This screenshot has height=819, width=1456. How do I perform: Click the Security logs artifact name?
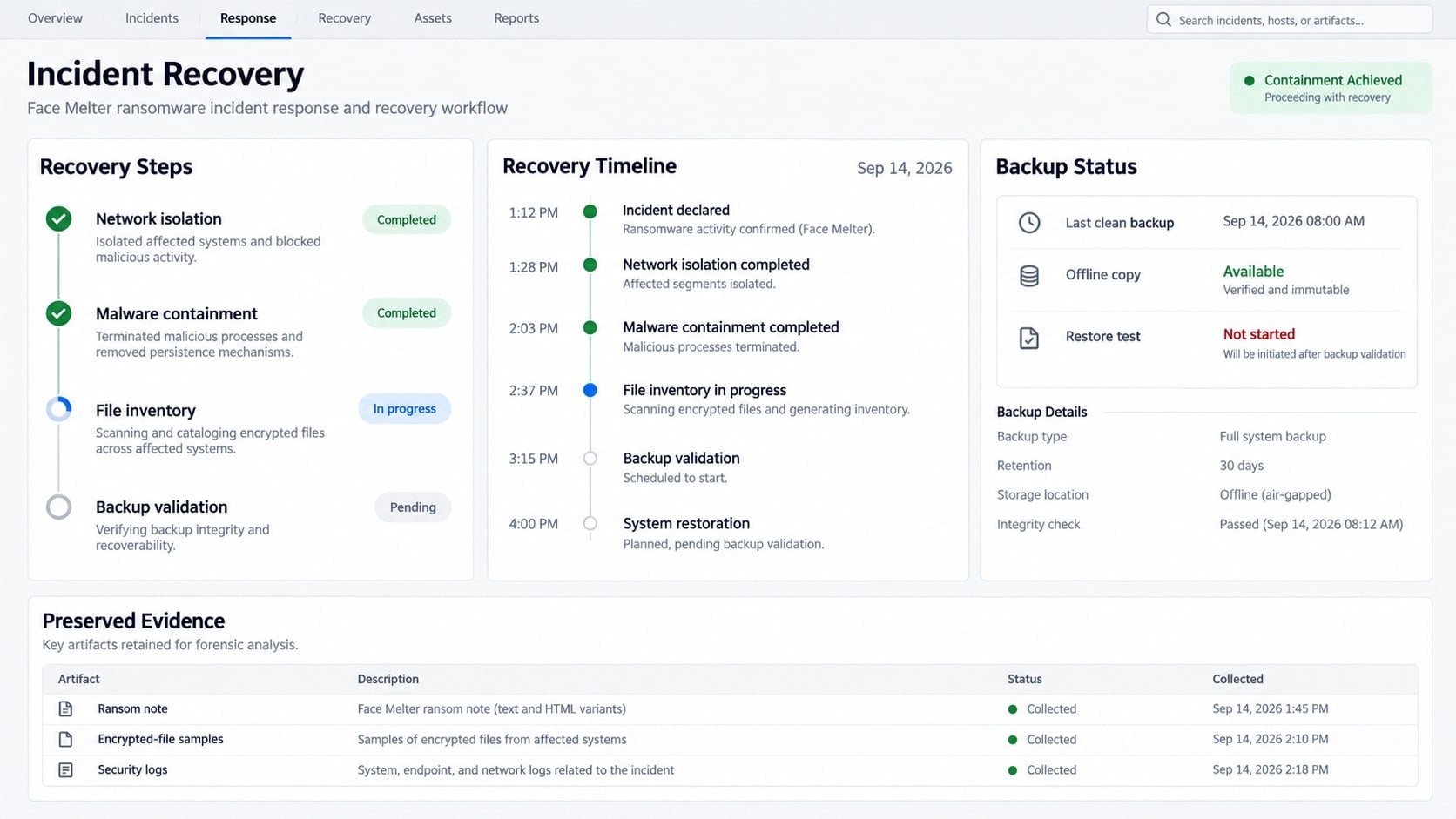click(x=132, y=769)
